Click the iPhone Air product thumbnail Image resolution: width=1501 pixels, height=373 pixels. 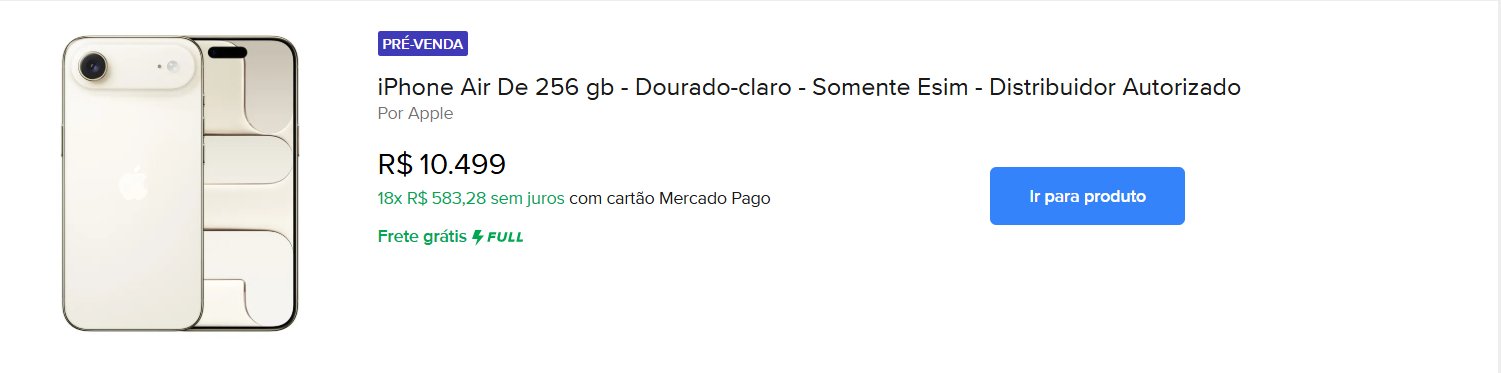180,184
